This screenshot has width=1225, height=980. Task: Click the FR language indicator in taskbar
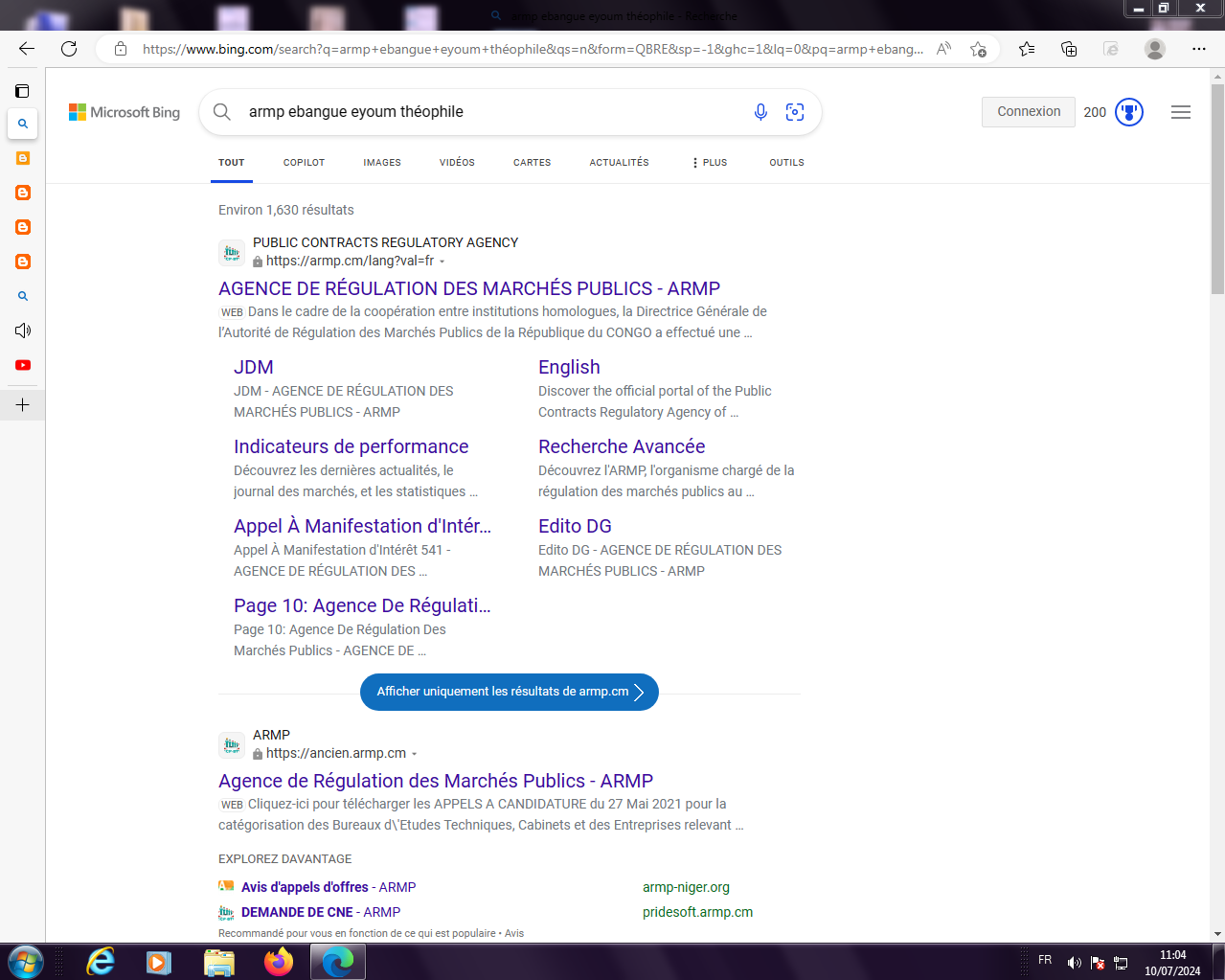(1045, 960)
